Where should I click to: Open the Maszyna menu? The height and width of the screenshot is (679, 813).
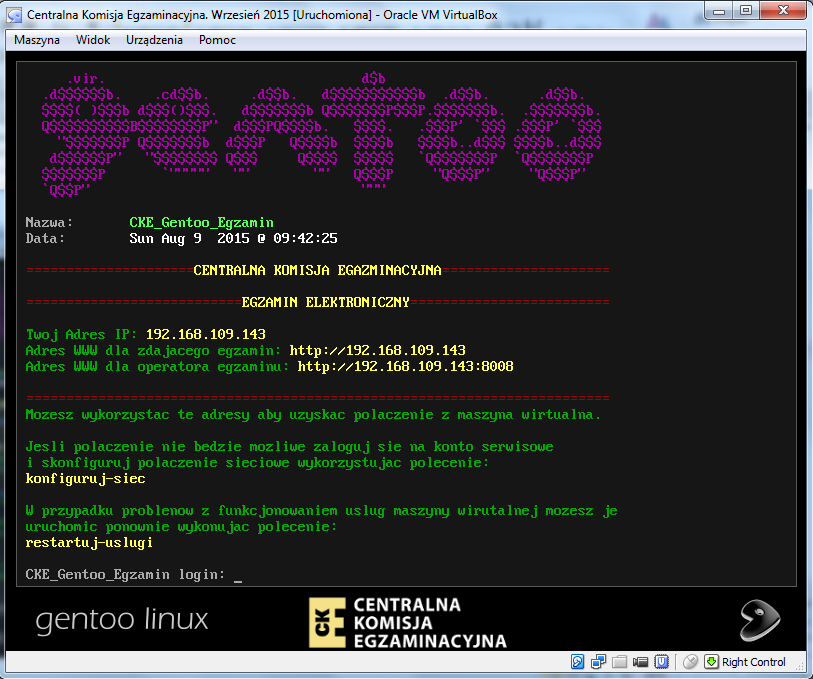coord(37,40)
